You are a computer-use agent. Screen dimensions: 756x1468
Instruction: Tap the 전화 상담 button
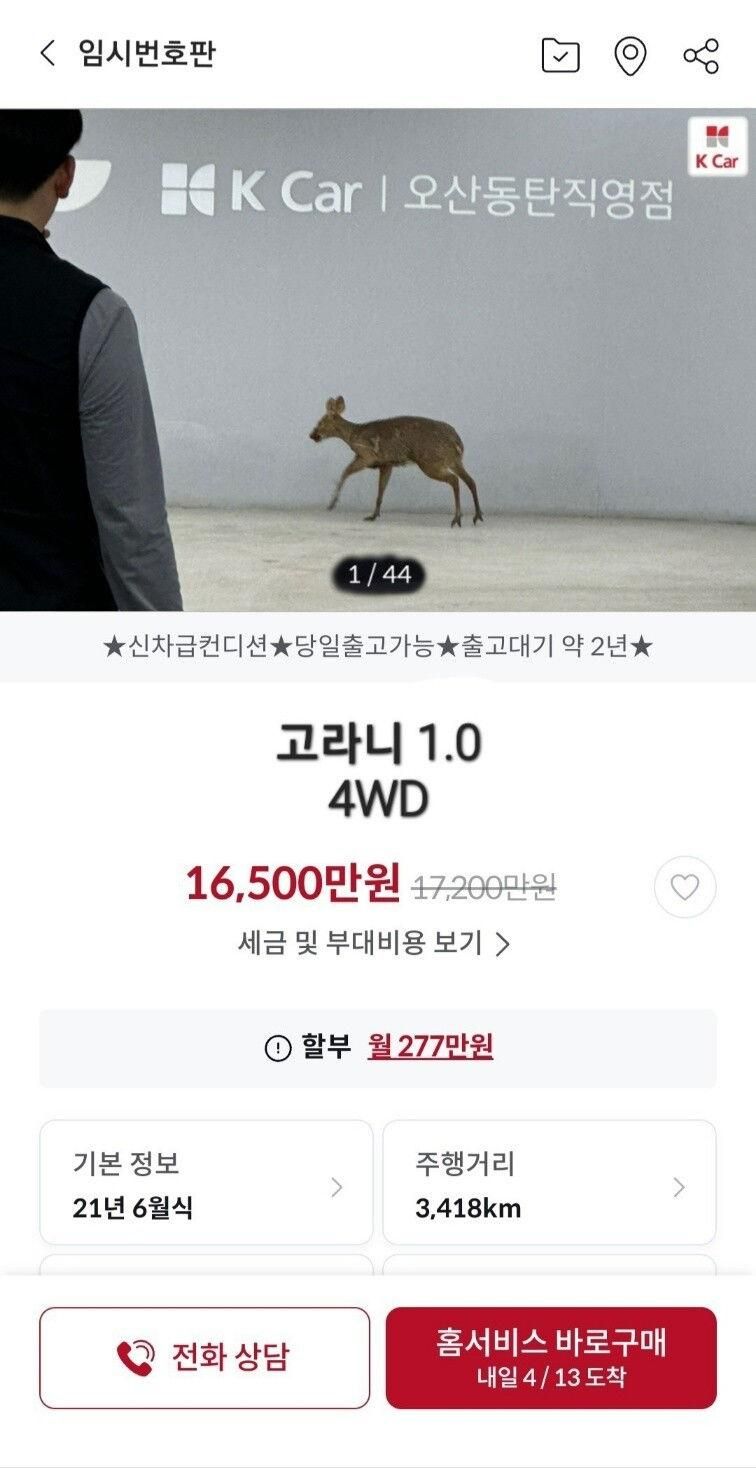[x=204, y=1357]
